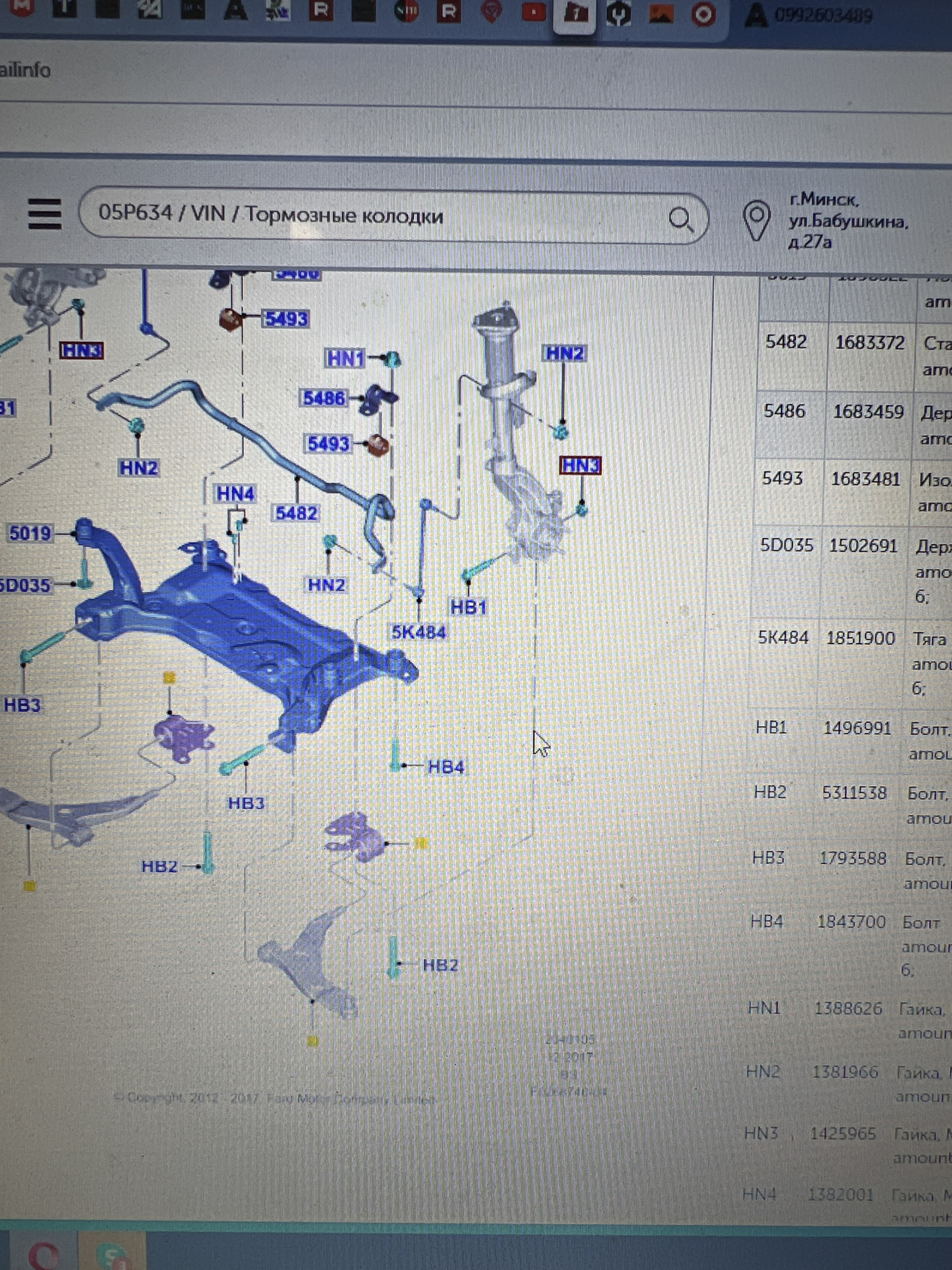Click the red circle target bookmark icon
The height and width of the screenshot is (1270, 952).
coord(703,14)
